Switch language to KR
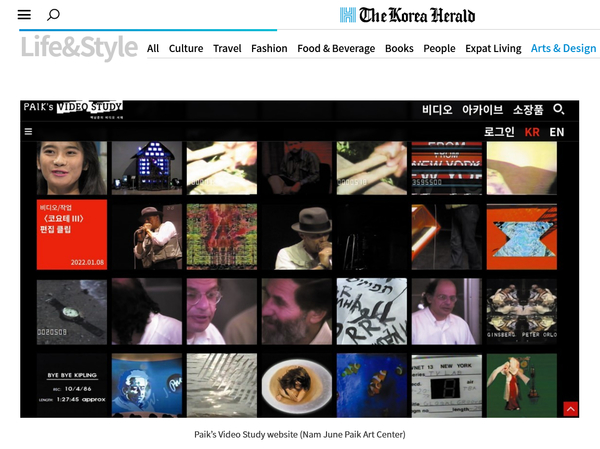The height and width of the screenshot is (449, 600). [532, 131]
